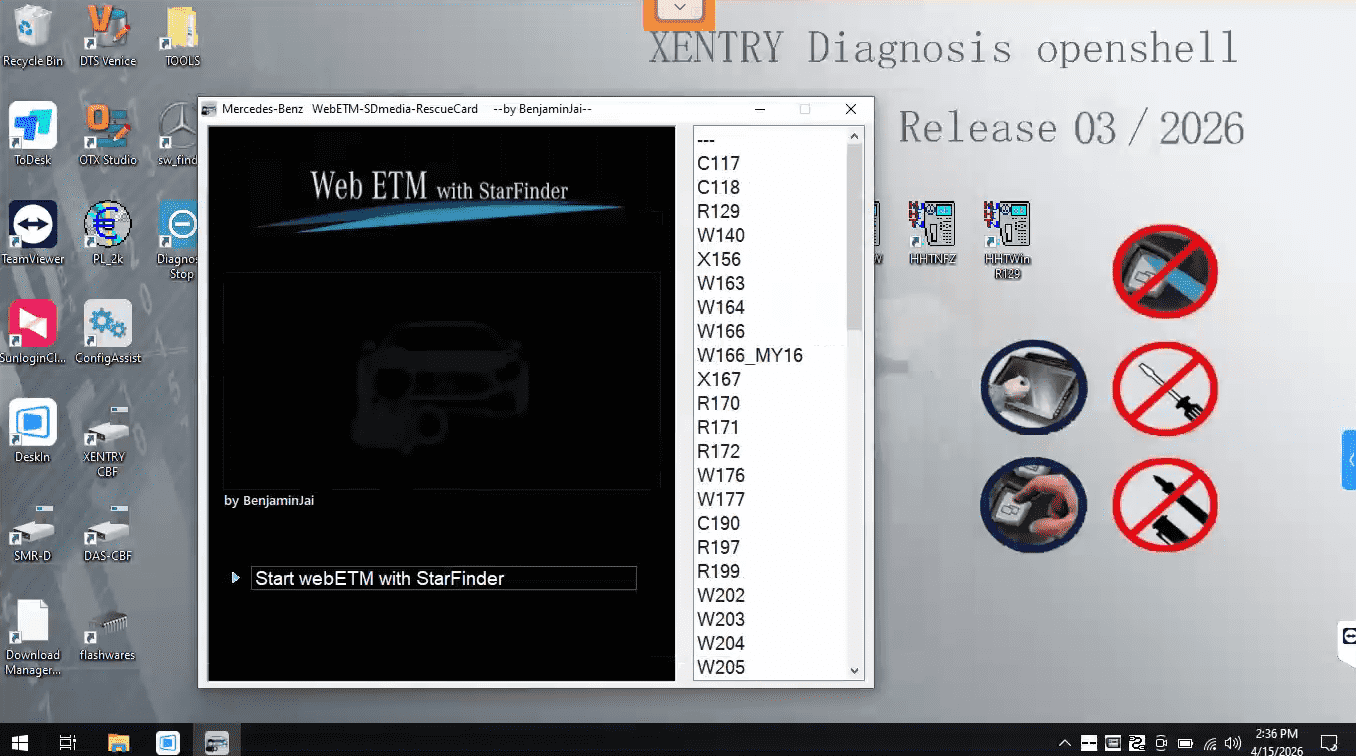Select W176 in the model list
The image size is (1356, 756).
tap(770, 475)
